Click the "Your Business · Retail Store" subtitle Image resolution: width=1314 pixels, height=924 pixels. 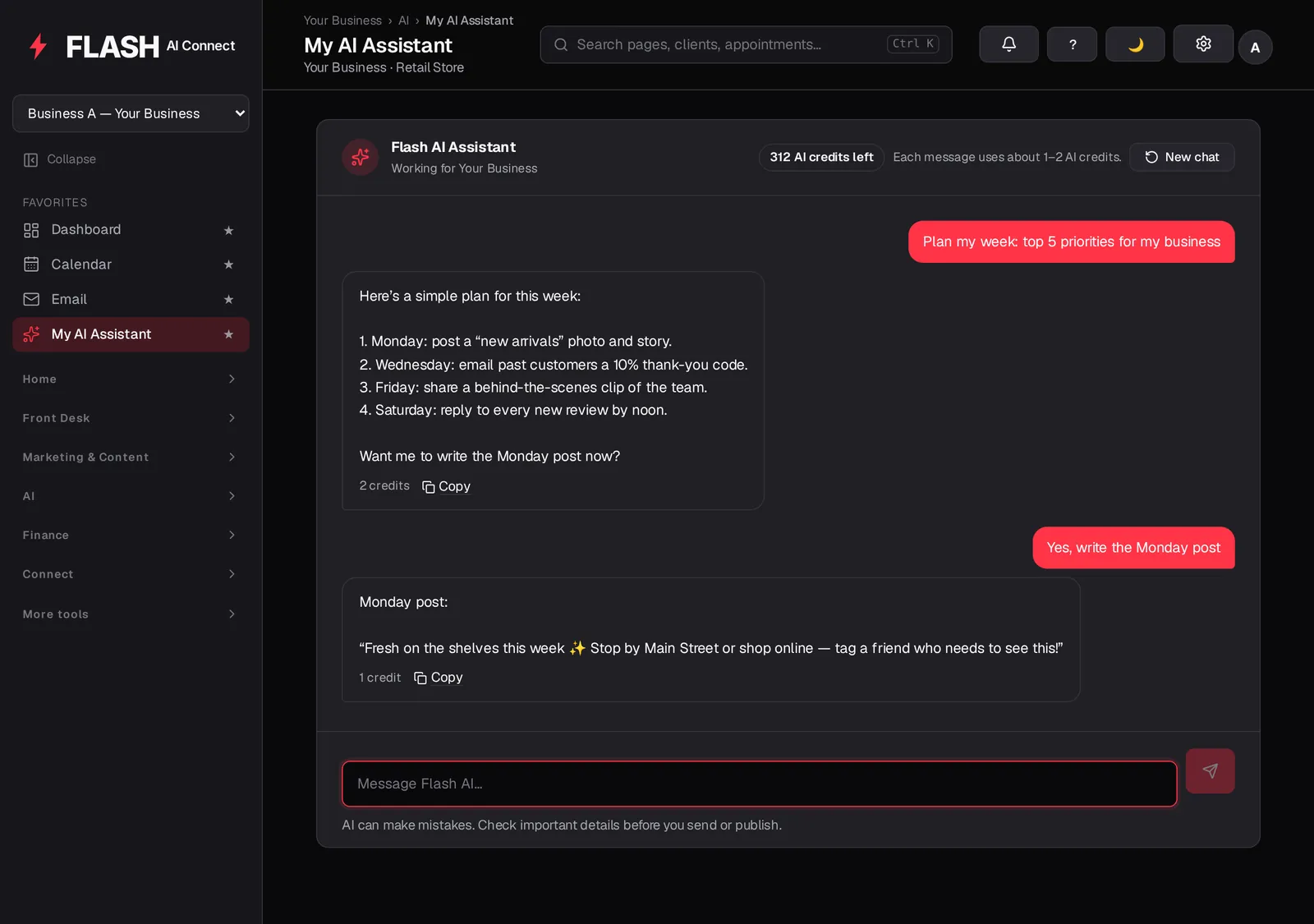[384, 67]
